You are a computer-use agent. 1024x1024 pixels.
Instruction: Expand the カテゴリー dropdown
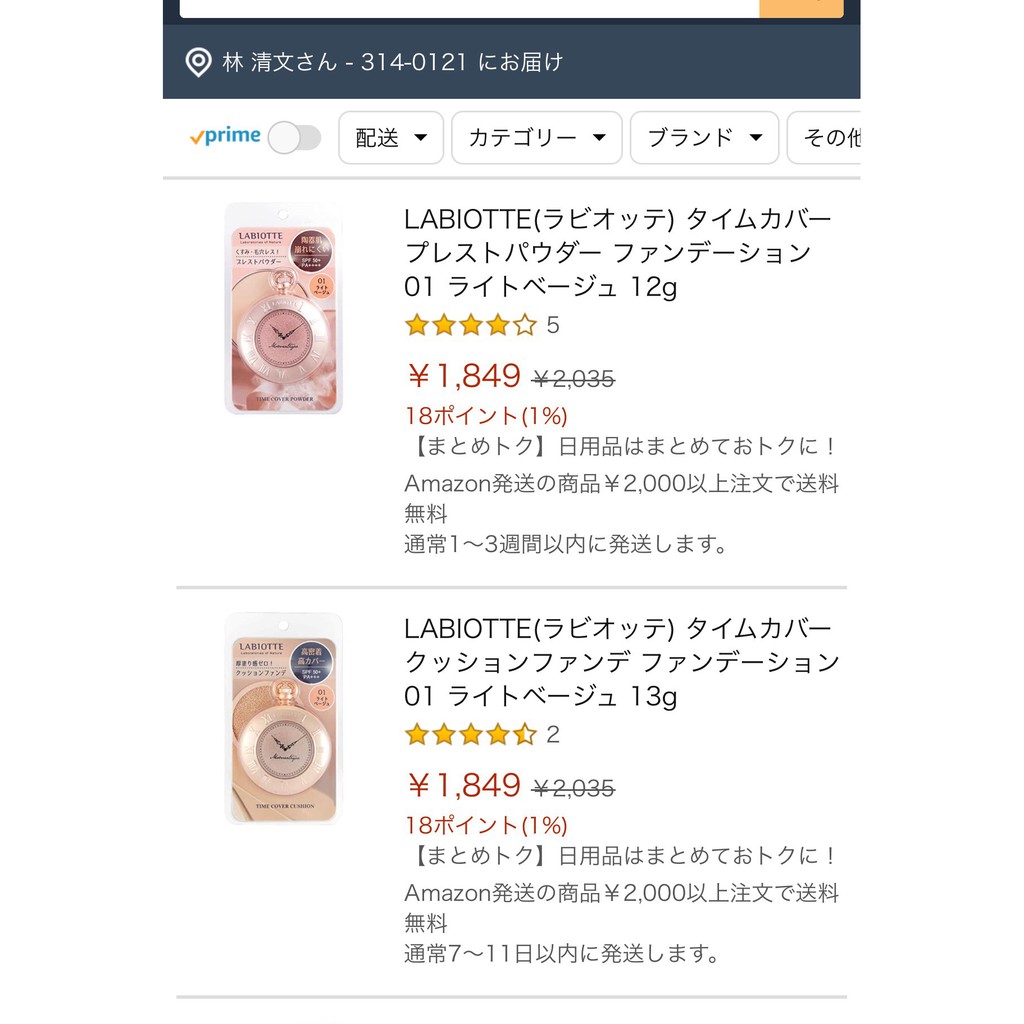point(536,138)
